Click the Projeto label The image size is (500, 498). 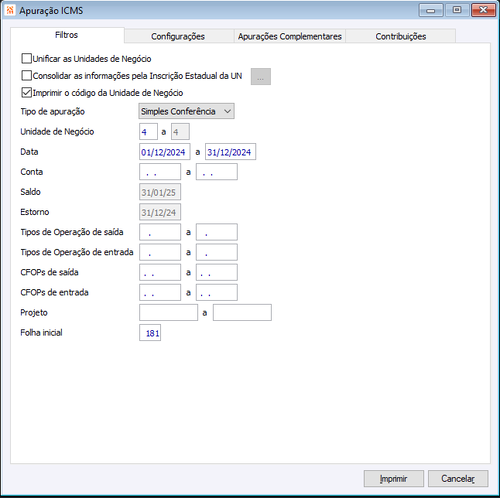(x=34, y=313)
